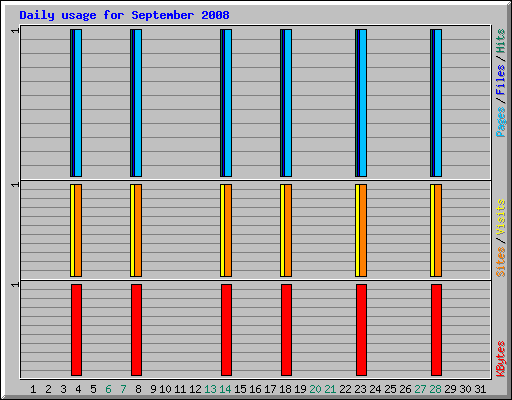Select the cyan Pages bar for day 28
512x400 pixels.
(438, 103)
